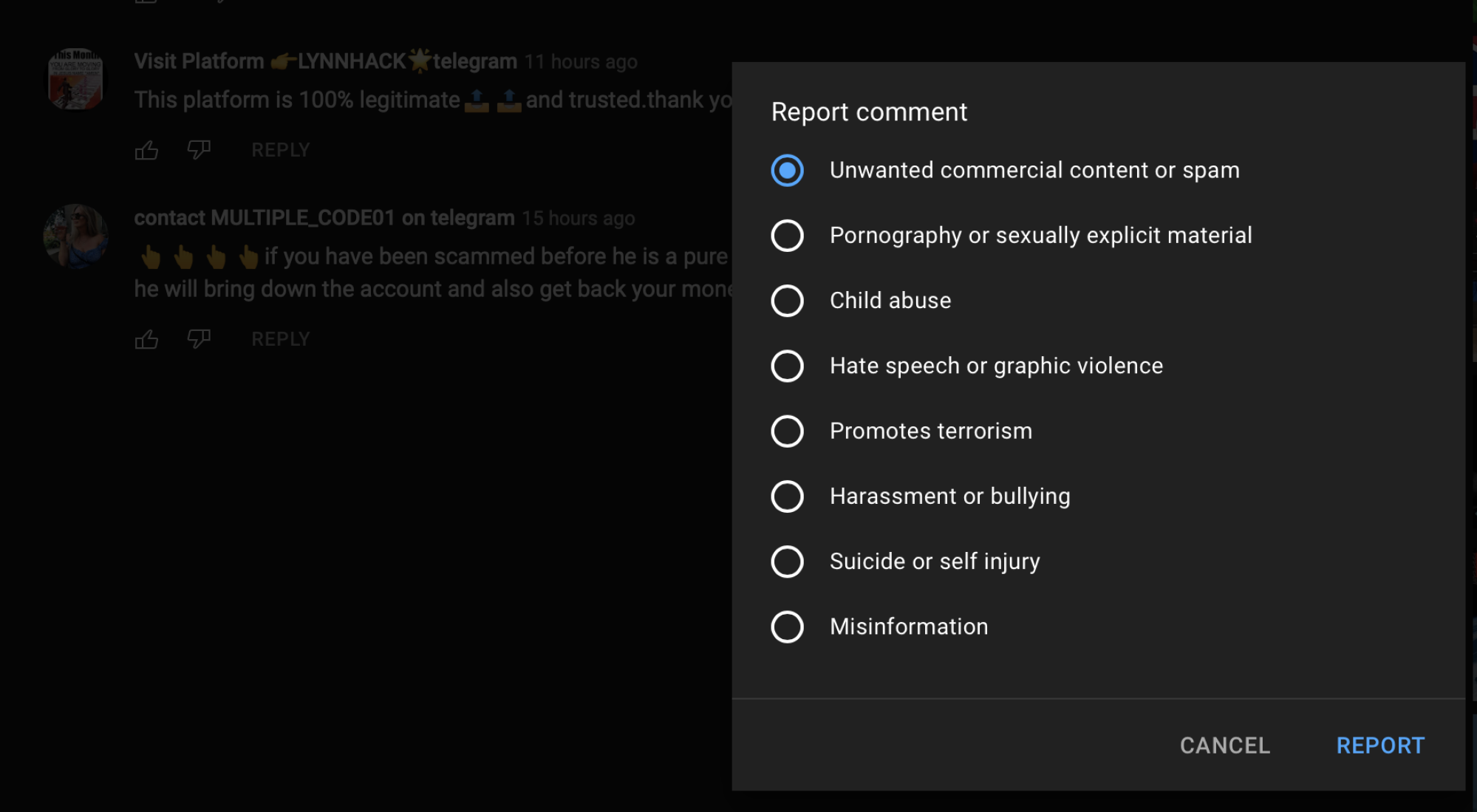Click the thumbs up icon on second comment
Image resolution: width=1477 pixels, height=812 pixels.
(147, 338)
